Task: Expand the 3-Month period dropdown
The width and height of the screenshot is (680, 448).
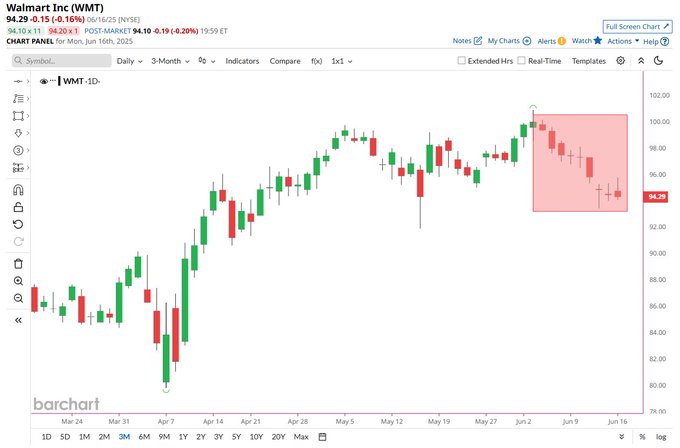Action: click(171, 61)
